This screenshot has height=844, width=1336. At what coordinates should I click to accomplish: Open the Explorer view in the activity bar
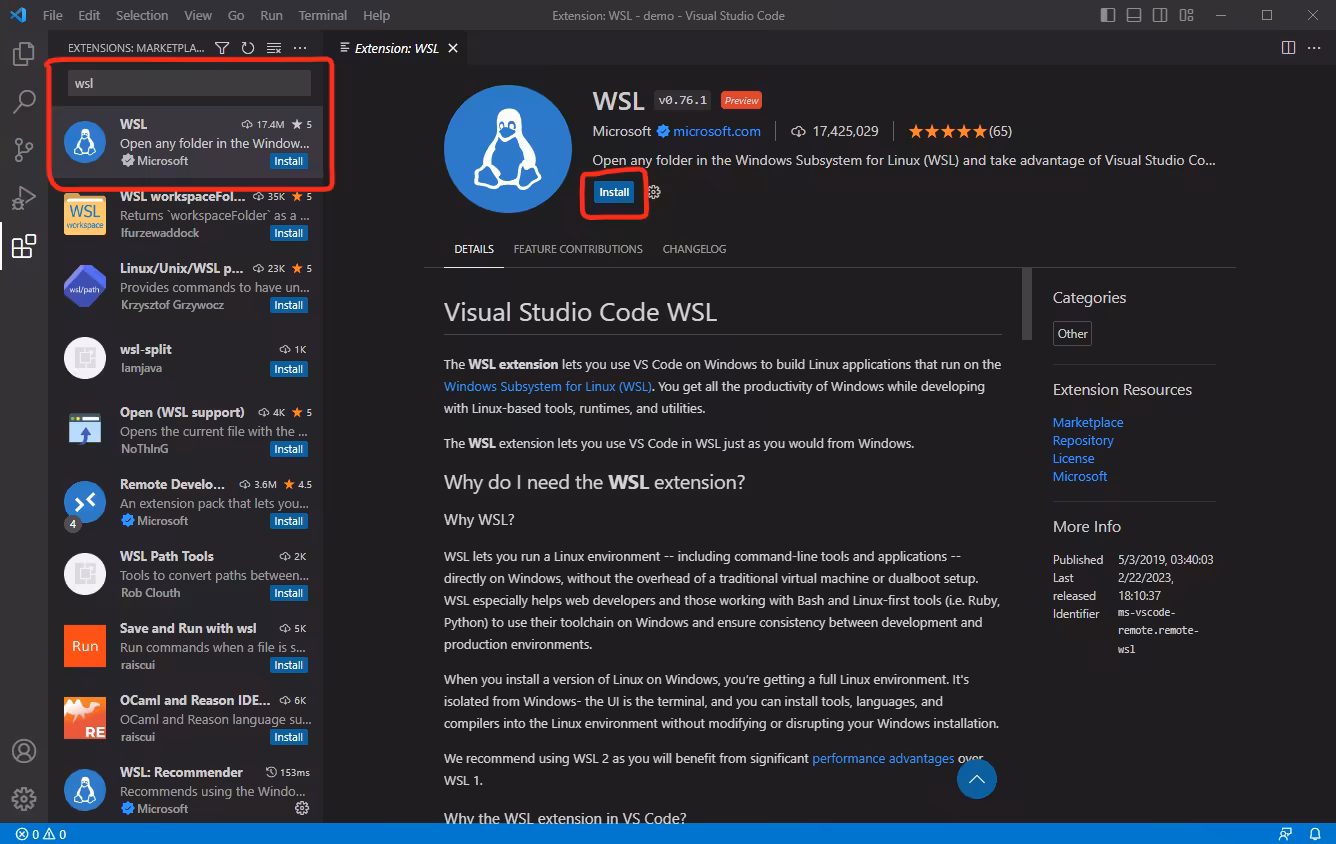point(24,54)
